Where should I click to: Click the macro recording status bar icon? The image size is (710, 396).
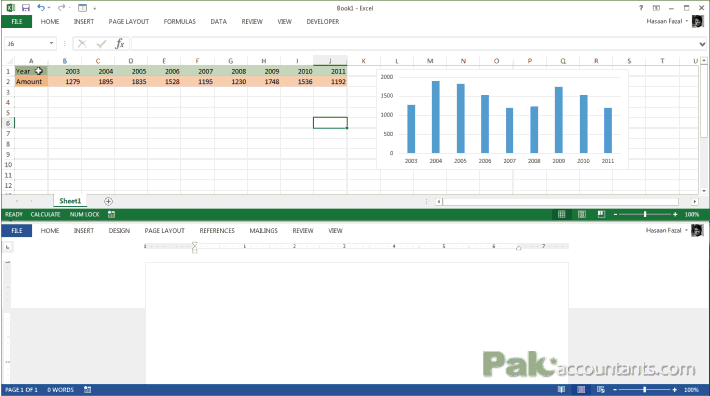coord(111,215)
